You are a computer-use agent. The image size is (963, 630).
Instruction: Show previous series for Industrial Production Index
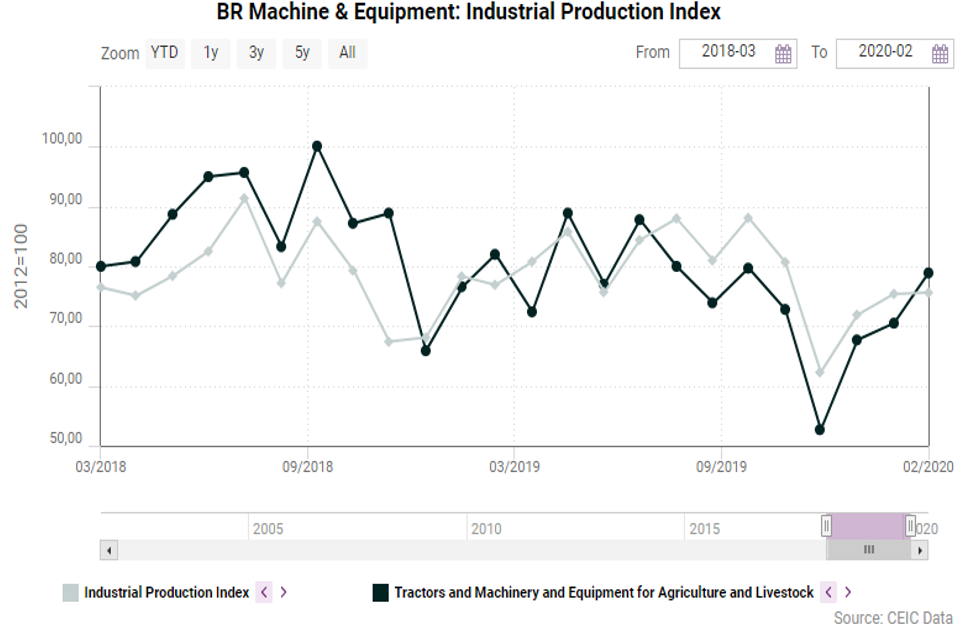pyautogui.click(x=264, y=593)
